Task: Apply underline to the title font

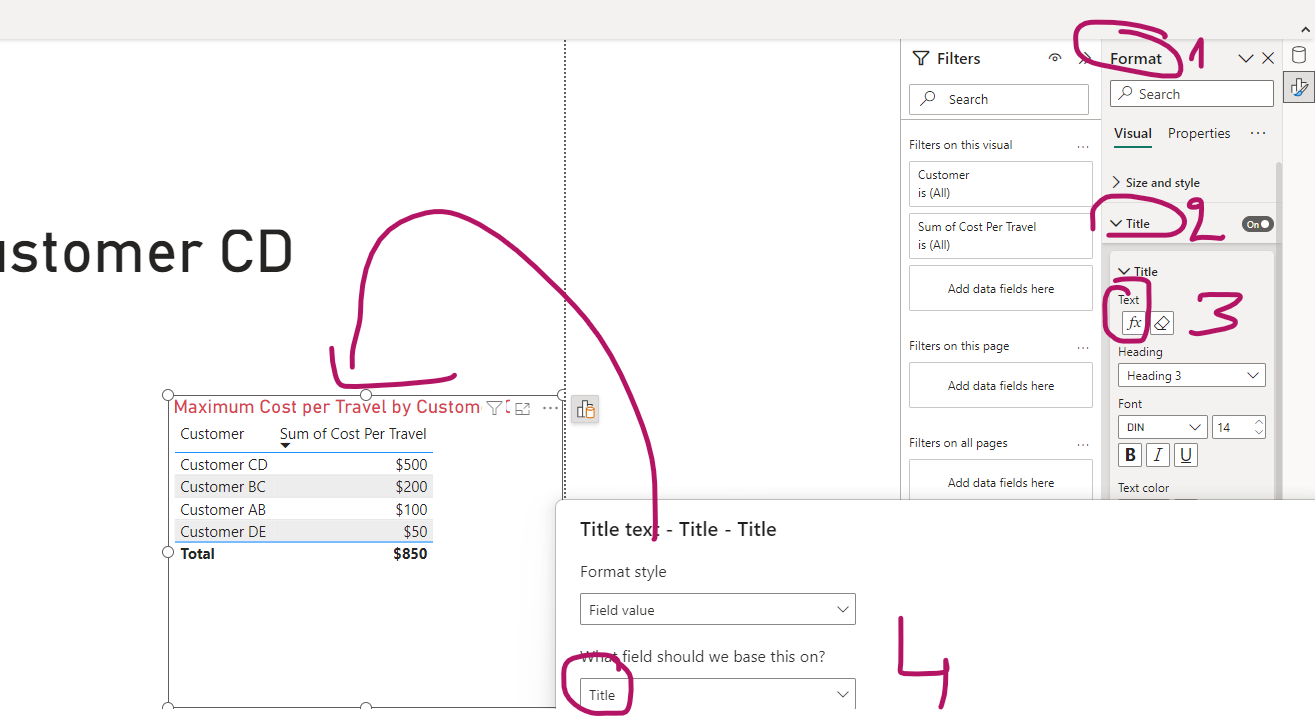Action: 1186,455
